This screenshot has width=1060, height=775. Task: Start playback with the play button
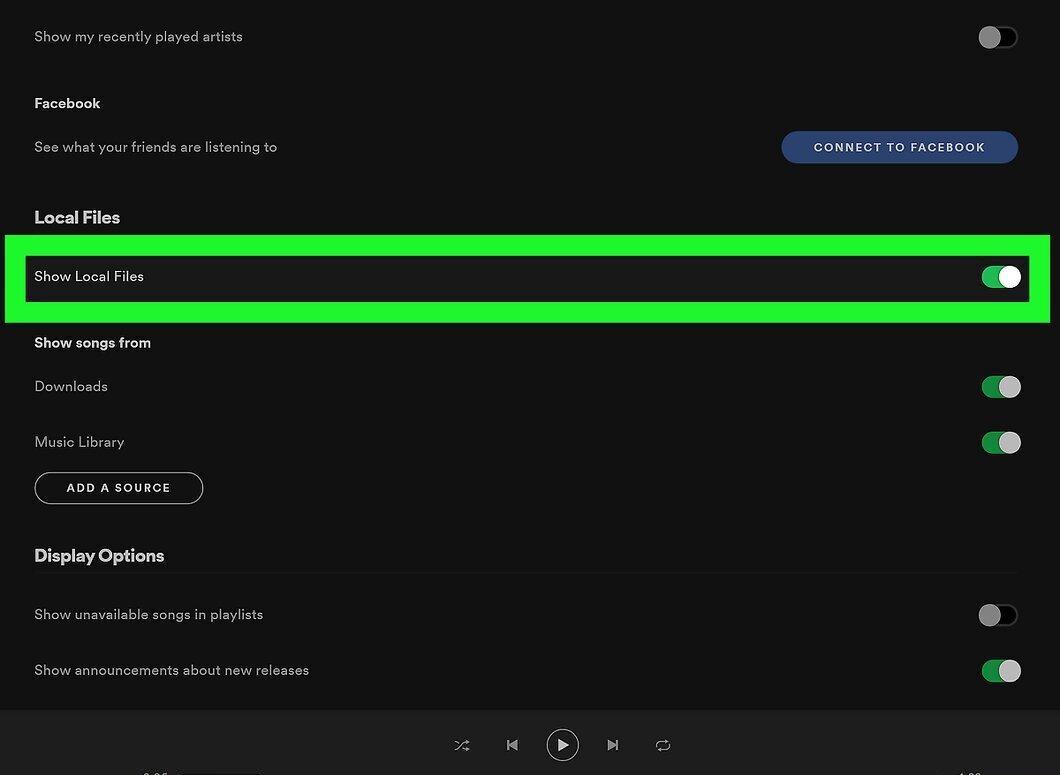click(x=562, y=745)
